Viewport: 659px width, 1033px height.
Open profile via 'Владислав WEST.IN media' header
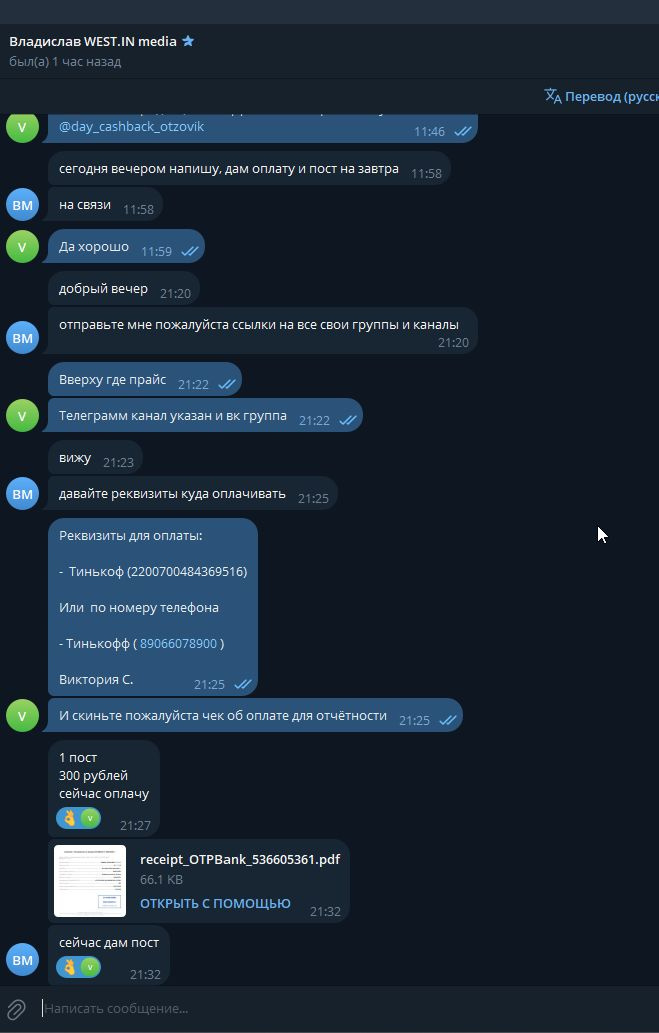click(x=93, y=42)
